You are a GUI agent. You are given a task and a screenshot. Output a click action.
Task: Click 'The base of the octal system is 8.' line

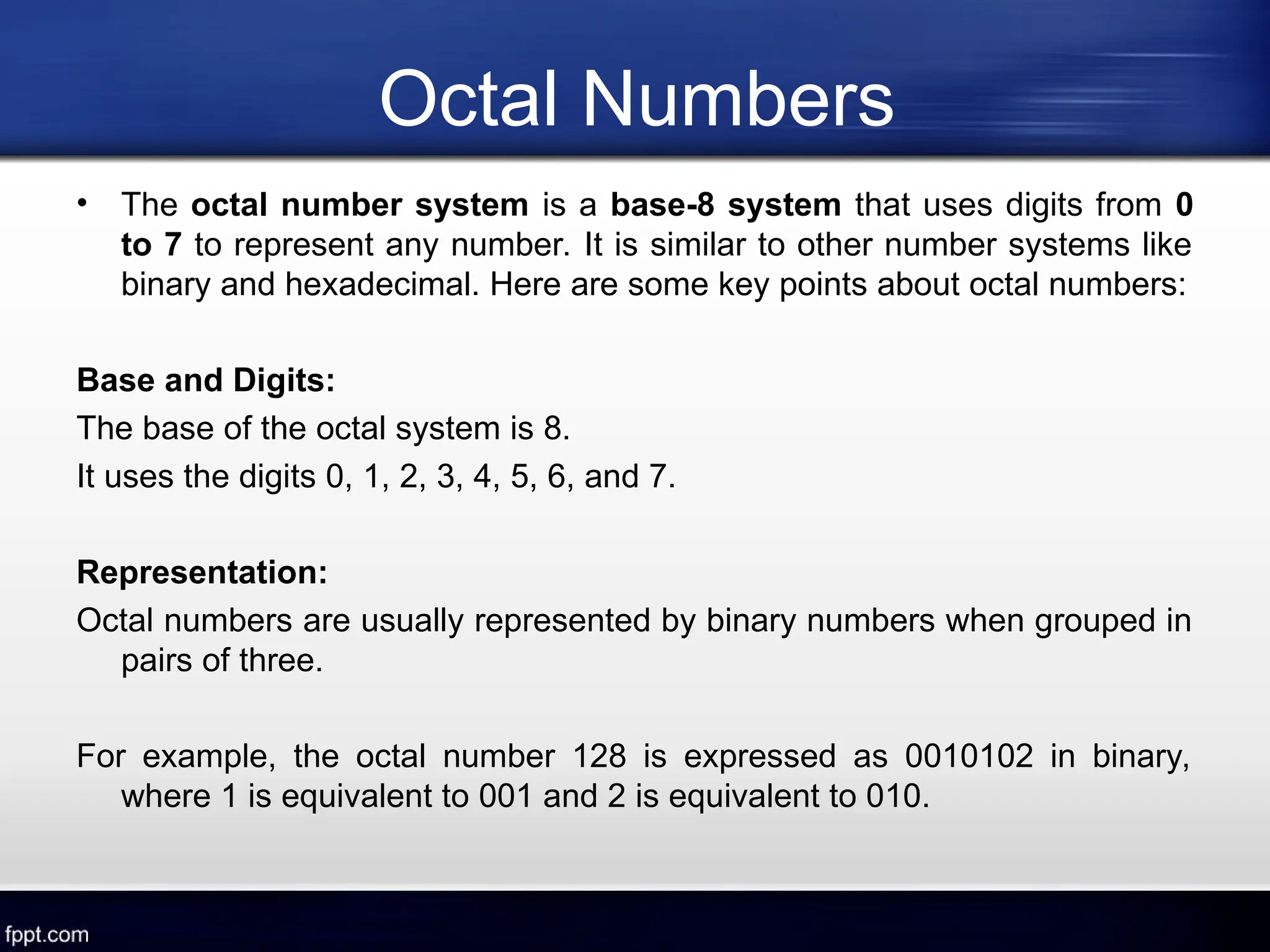pyautogui.click(x=323, y=428)
